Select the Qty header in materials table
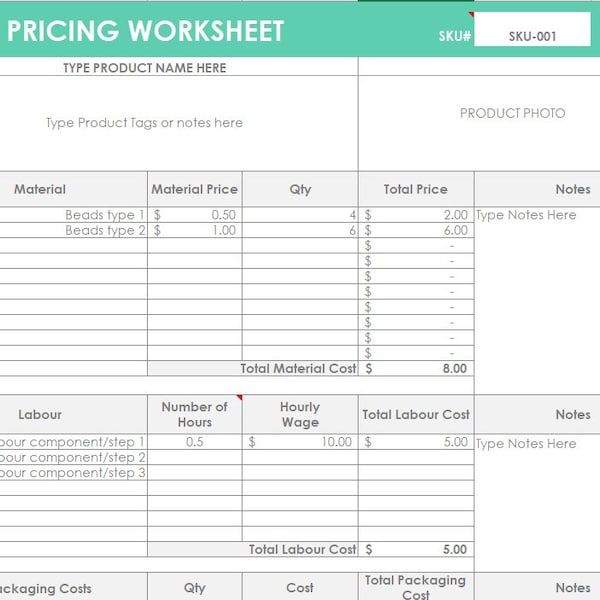 click(x=300, y=189)
